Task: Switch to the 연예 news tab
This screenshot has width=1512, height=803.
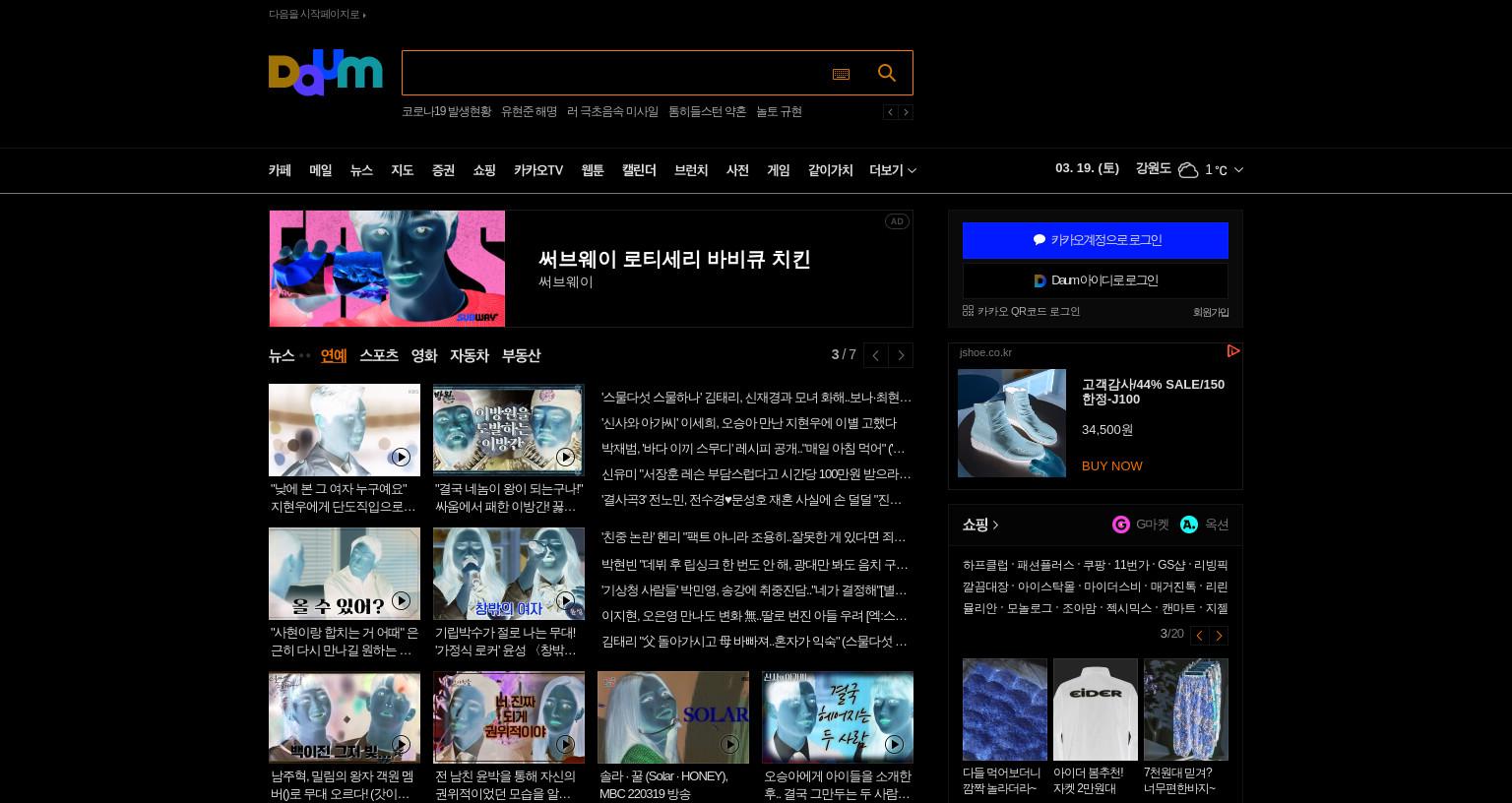Action: [x=334, y=355]
